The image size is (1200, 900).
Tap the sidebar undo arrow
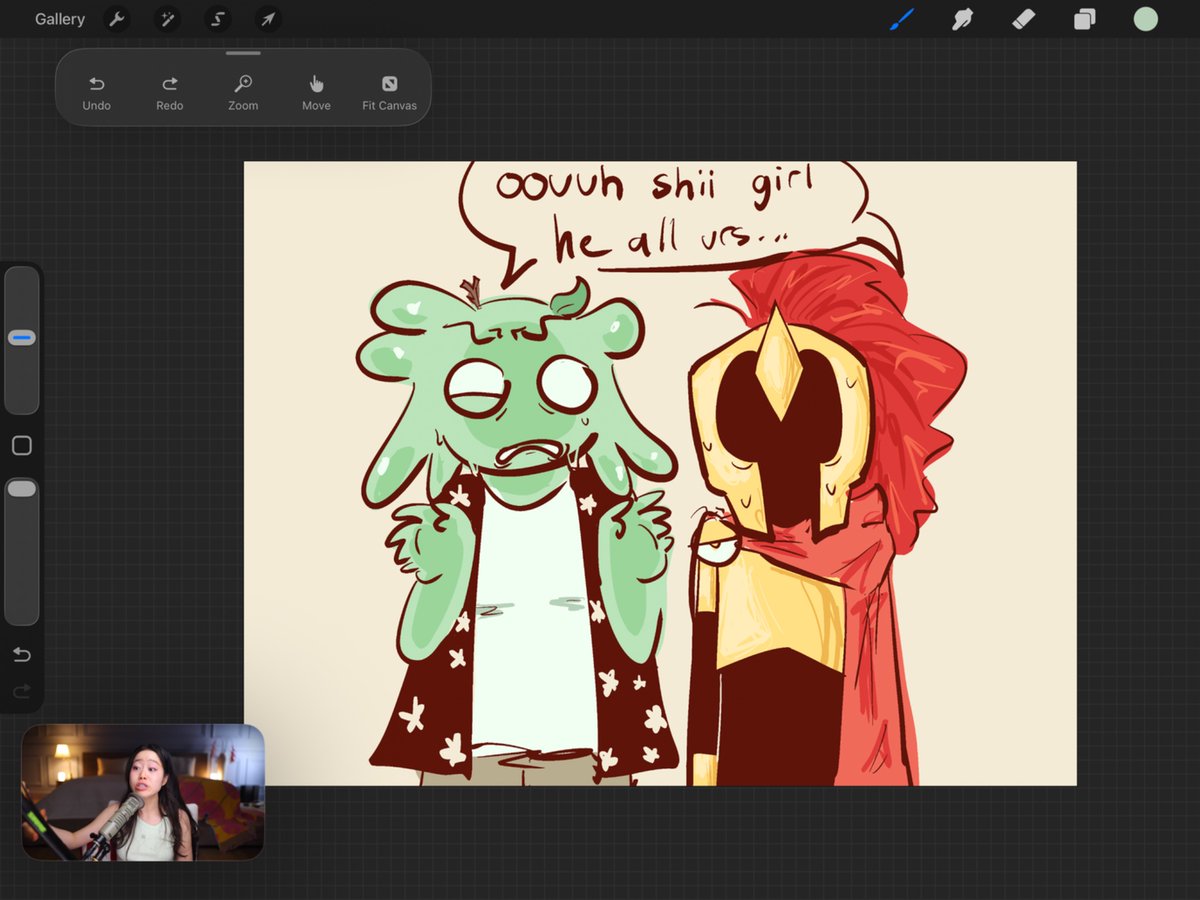point(22,655)
